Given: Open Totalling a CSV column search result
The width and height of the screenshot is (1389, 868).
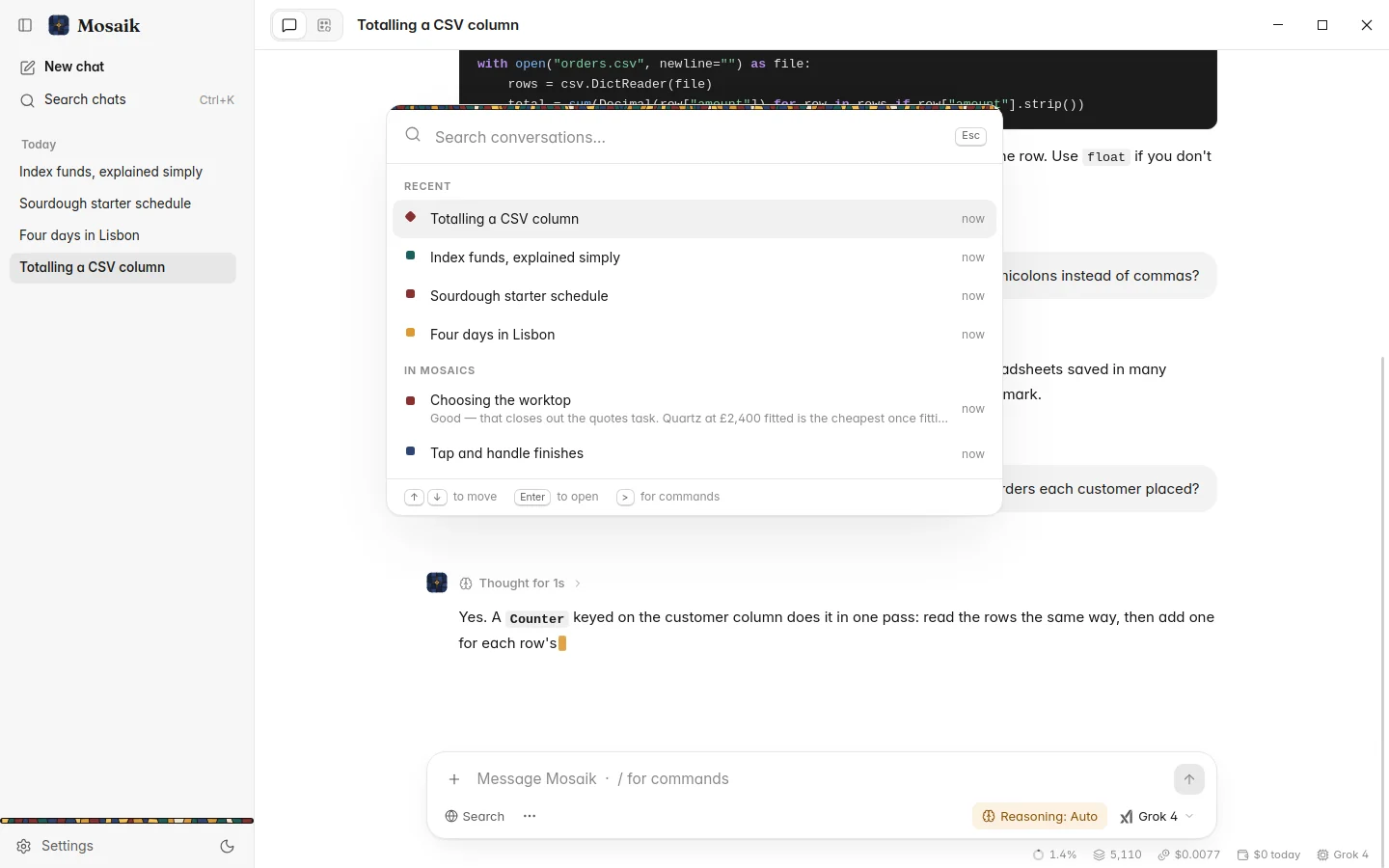Looking at the screenshot, I should 694,219.
